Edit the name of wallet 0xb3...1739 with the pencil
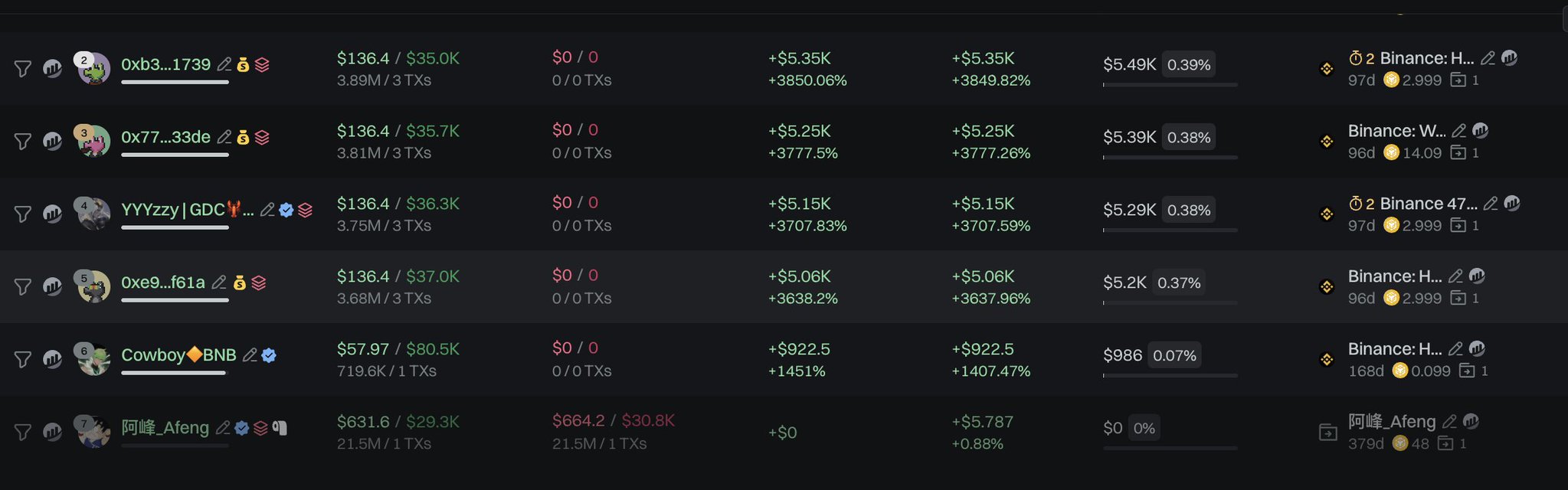Viewport: 1568px width, 490px height. pos(224,64)
